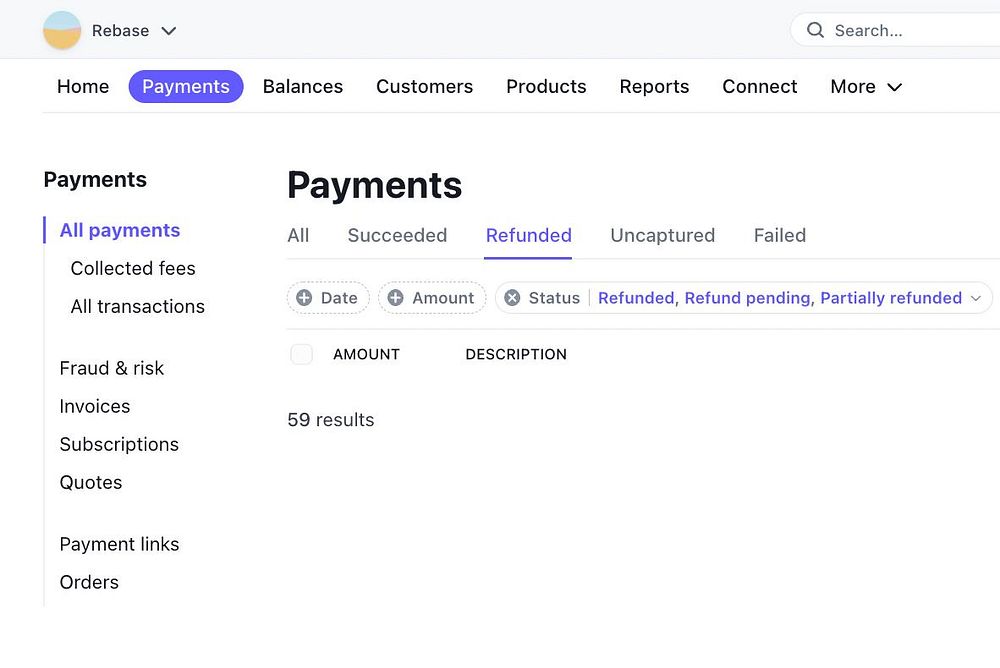Switch to the Succeeded tab
The height and width of the screenshot is (668, 1000).
click(397, 236)
